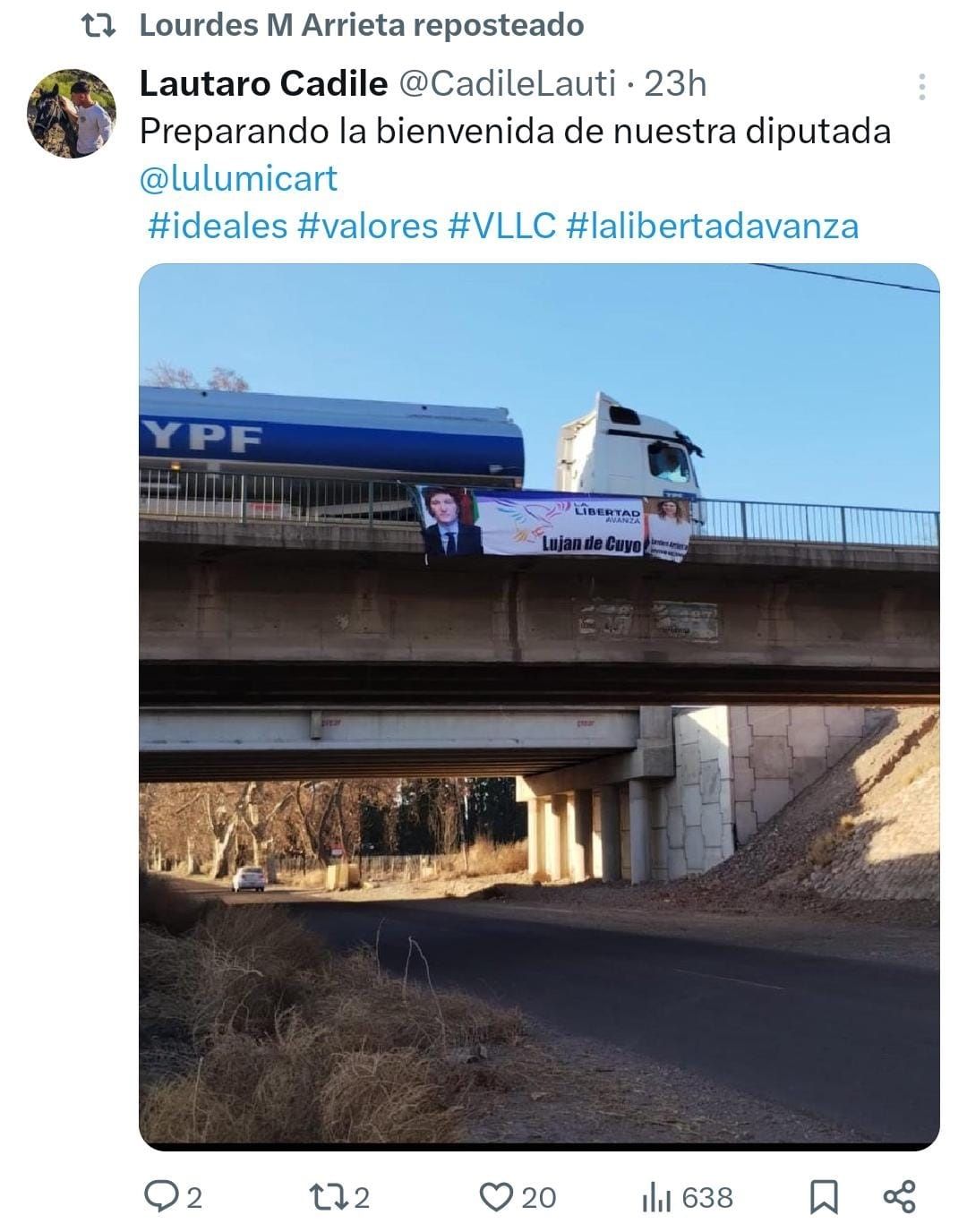Follow the #VLLC hashtag
This screenshot has height=1232, width=967.
pos(502,225)
